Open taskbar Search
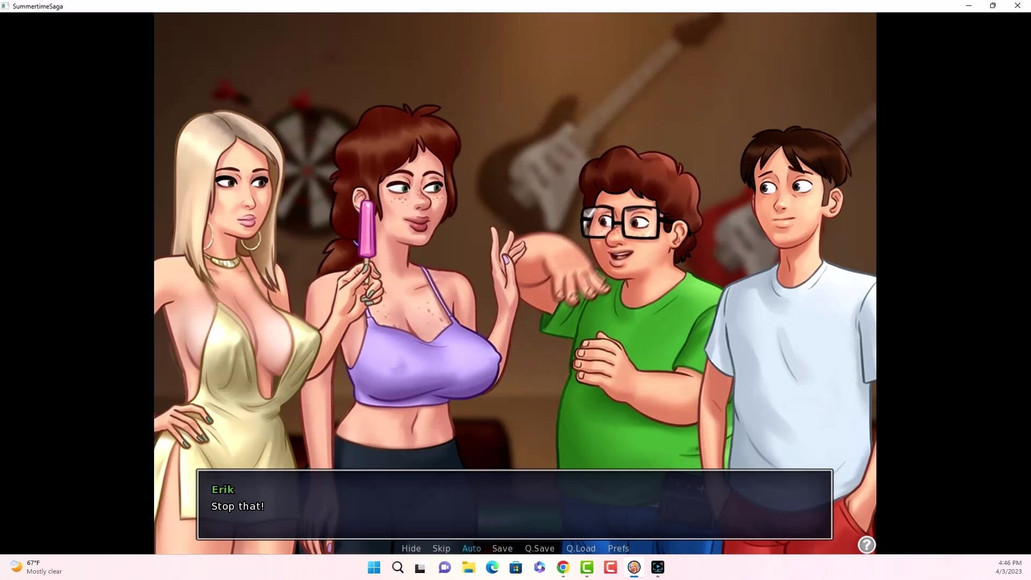 point(398,567)
